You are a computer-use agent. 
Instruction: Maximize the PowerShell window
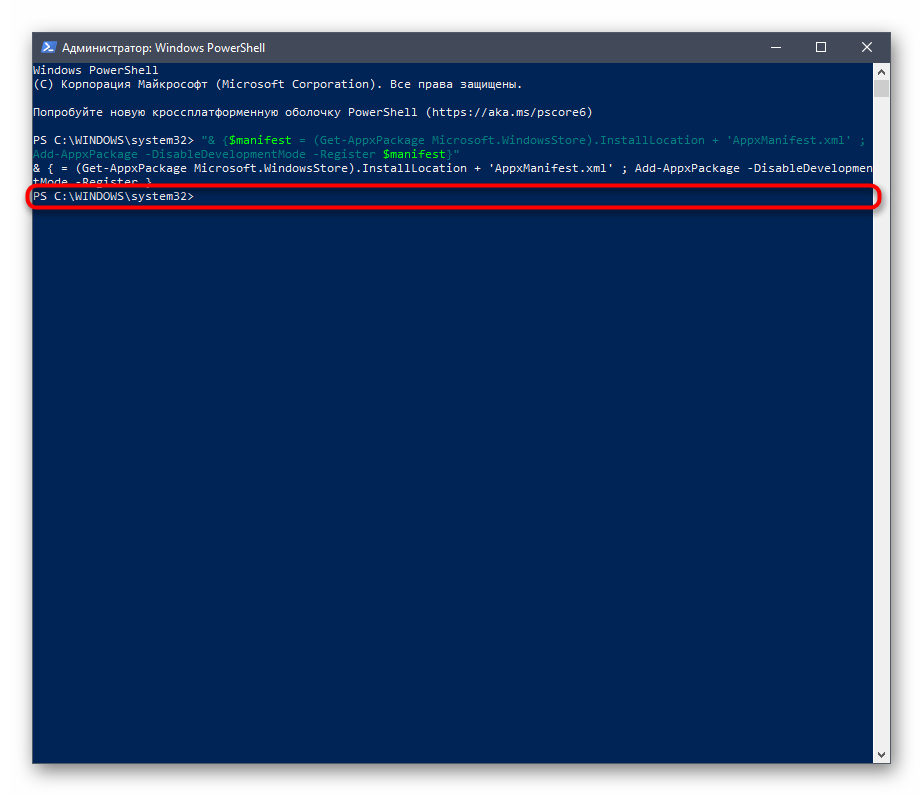[x=821, y=47]
